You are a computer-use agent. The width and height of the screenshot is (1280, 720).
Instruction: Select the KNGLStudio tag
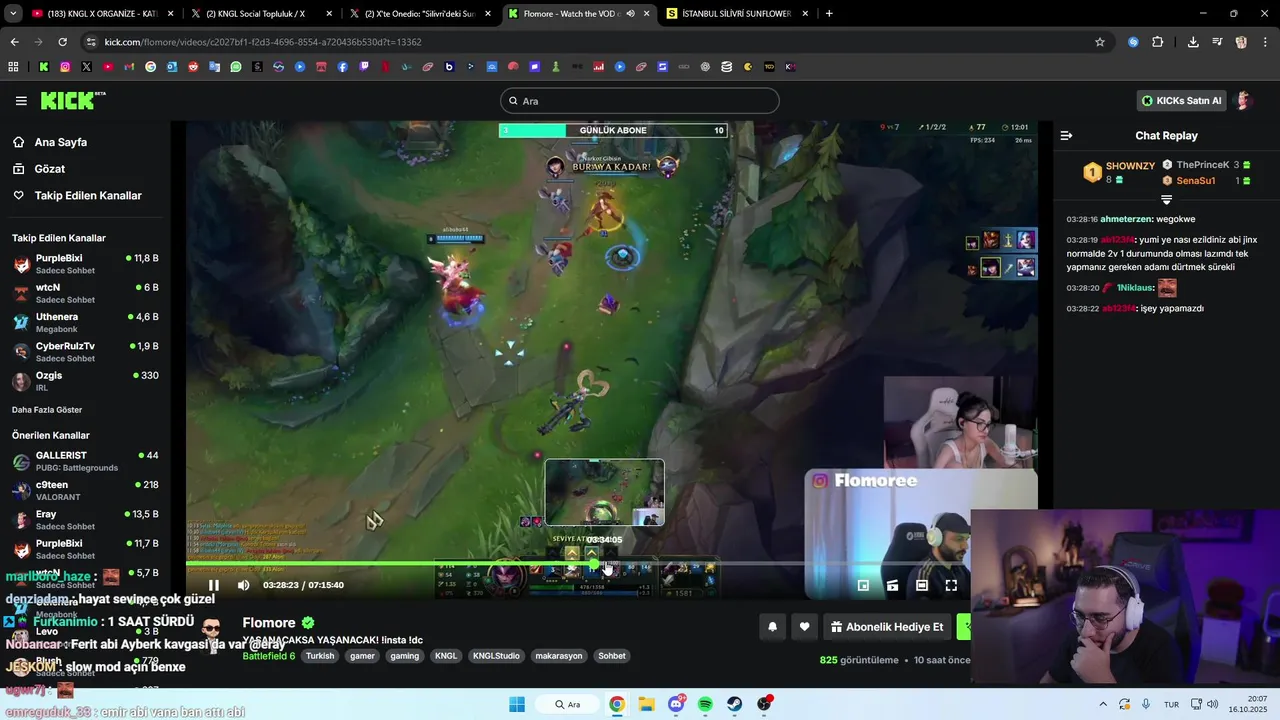coord(497,656)
